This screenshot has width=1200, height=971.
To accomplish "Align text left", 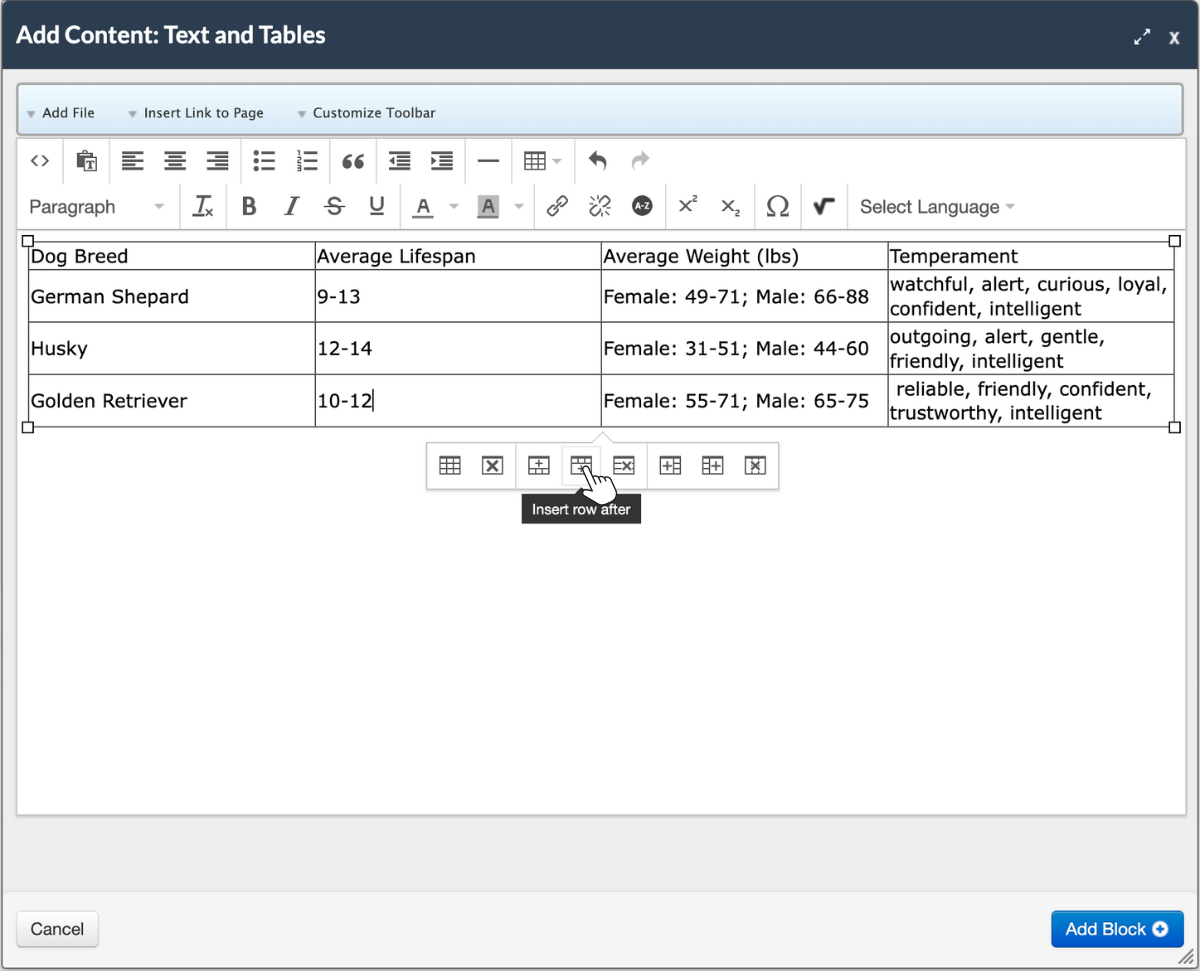I will pos(133,161).
